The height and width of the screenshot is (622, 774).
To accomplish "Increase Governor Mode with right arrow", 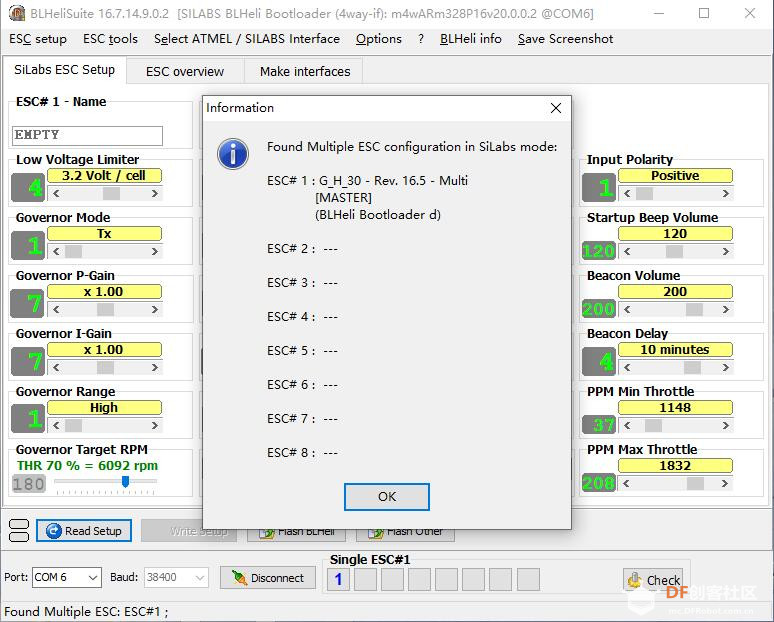I will pos(155,251).
